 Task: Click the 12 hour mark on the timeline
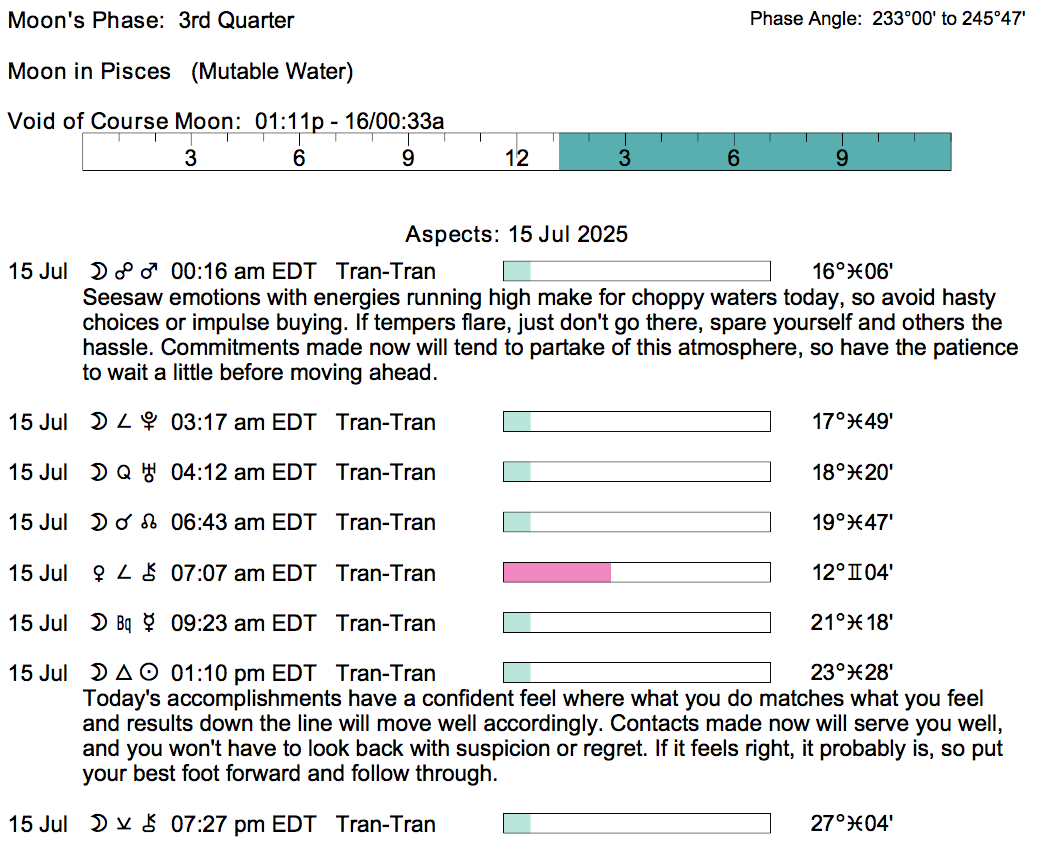pos(516,159)
